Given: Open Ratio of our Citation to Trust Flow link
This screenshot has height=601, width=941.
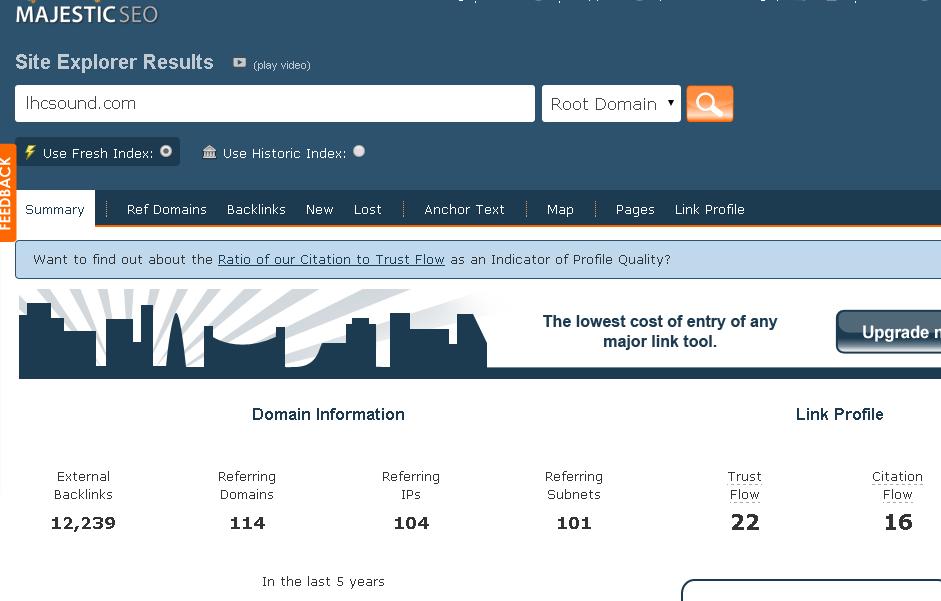Looking at the screenshot, I should click(331, 259).
